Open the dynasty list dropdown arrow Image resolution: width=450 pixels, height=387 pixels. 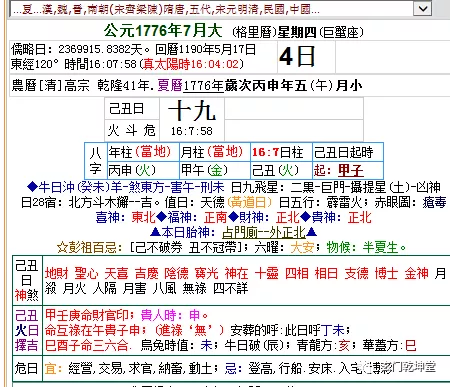click(x=423, y=8)
